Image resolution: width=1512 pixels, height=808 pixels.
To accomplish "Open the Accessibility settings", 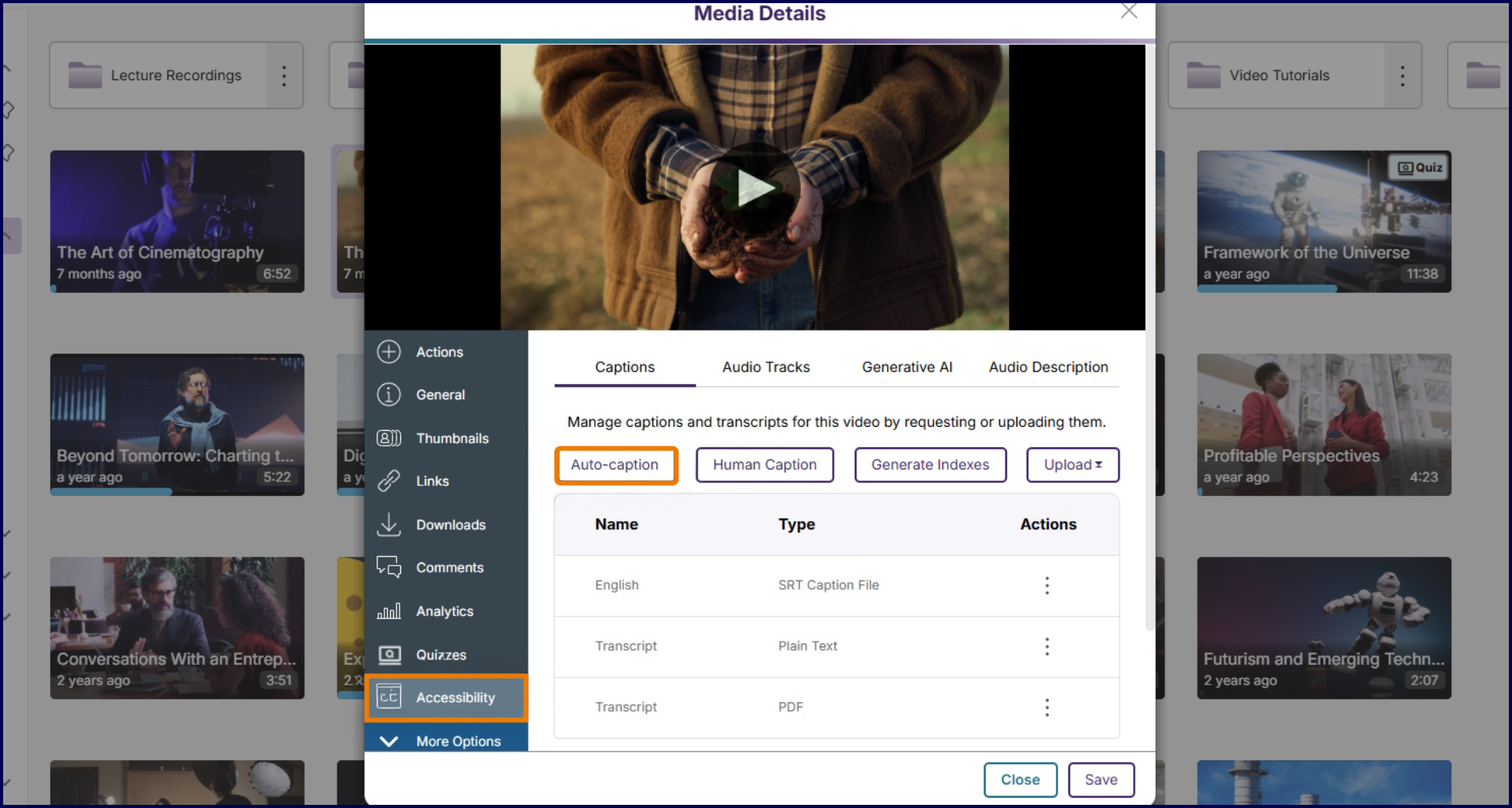I will [455, 697].
